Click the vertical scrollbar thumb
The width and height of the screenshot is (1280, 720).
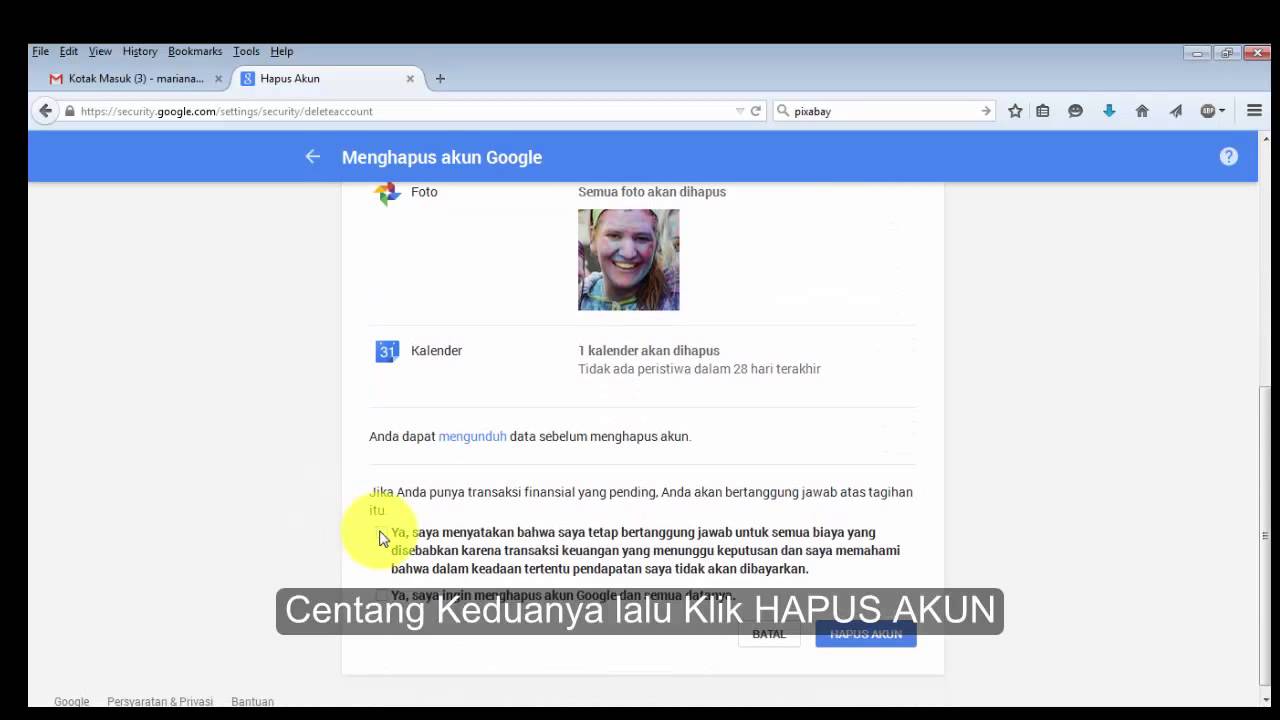1266,538
